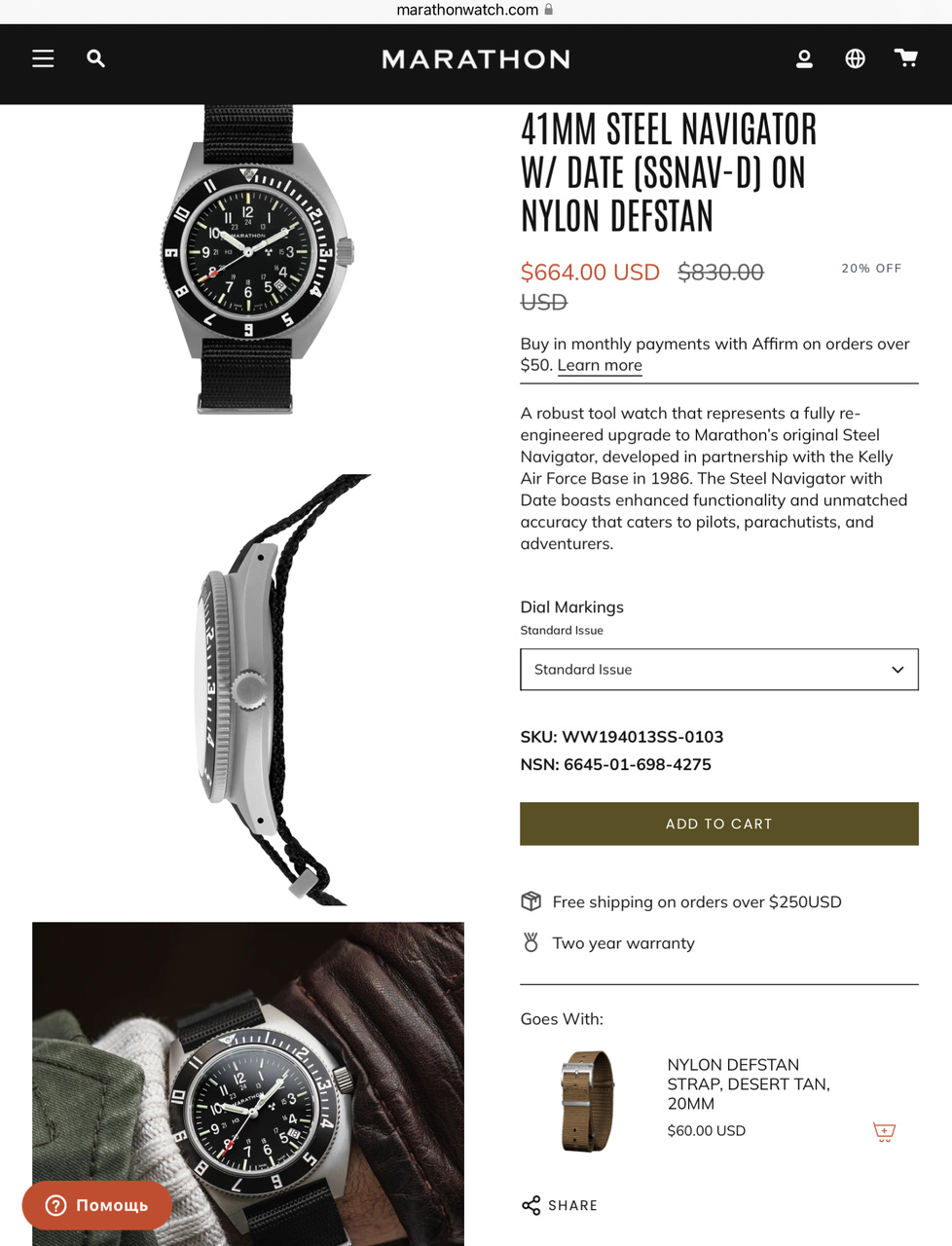Click the dropdown chevron beside Standard Issue
The height and width of the screenshot is (1246, 952).
click(x=897, y=670)
